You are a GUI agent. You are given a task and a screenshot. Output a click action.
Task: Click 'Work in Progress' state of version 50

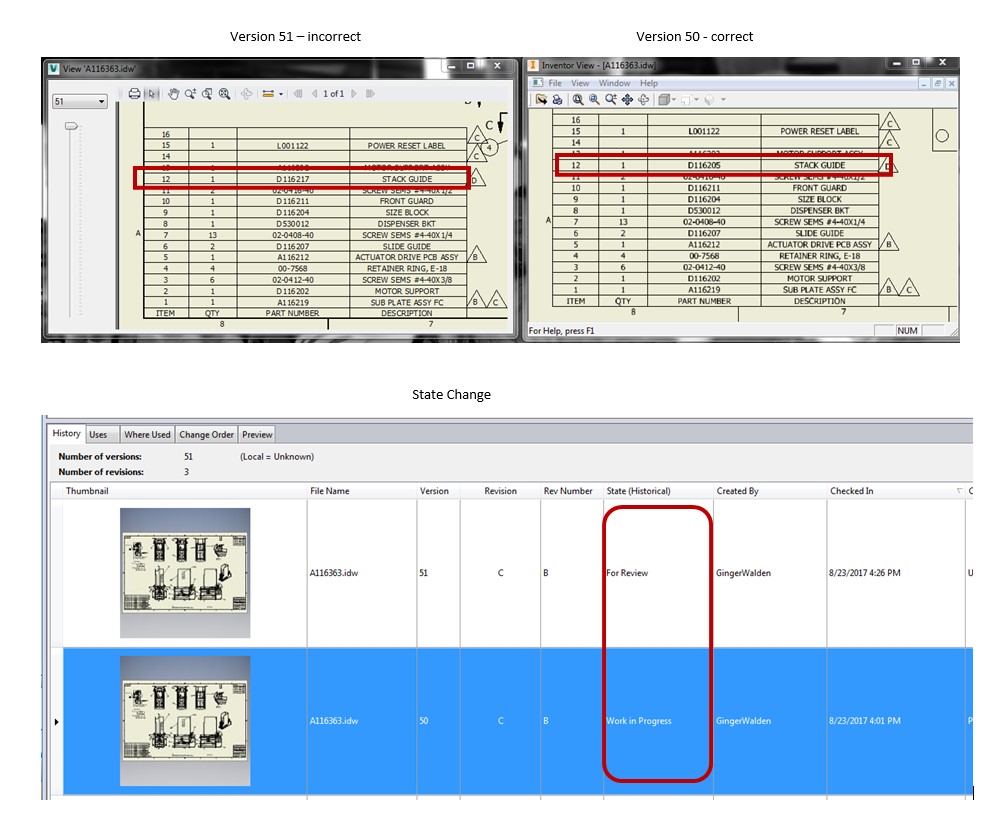(x=638, y=721)
